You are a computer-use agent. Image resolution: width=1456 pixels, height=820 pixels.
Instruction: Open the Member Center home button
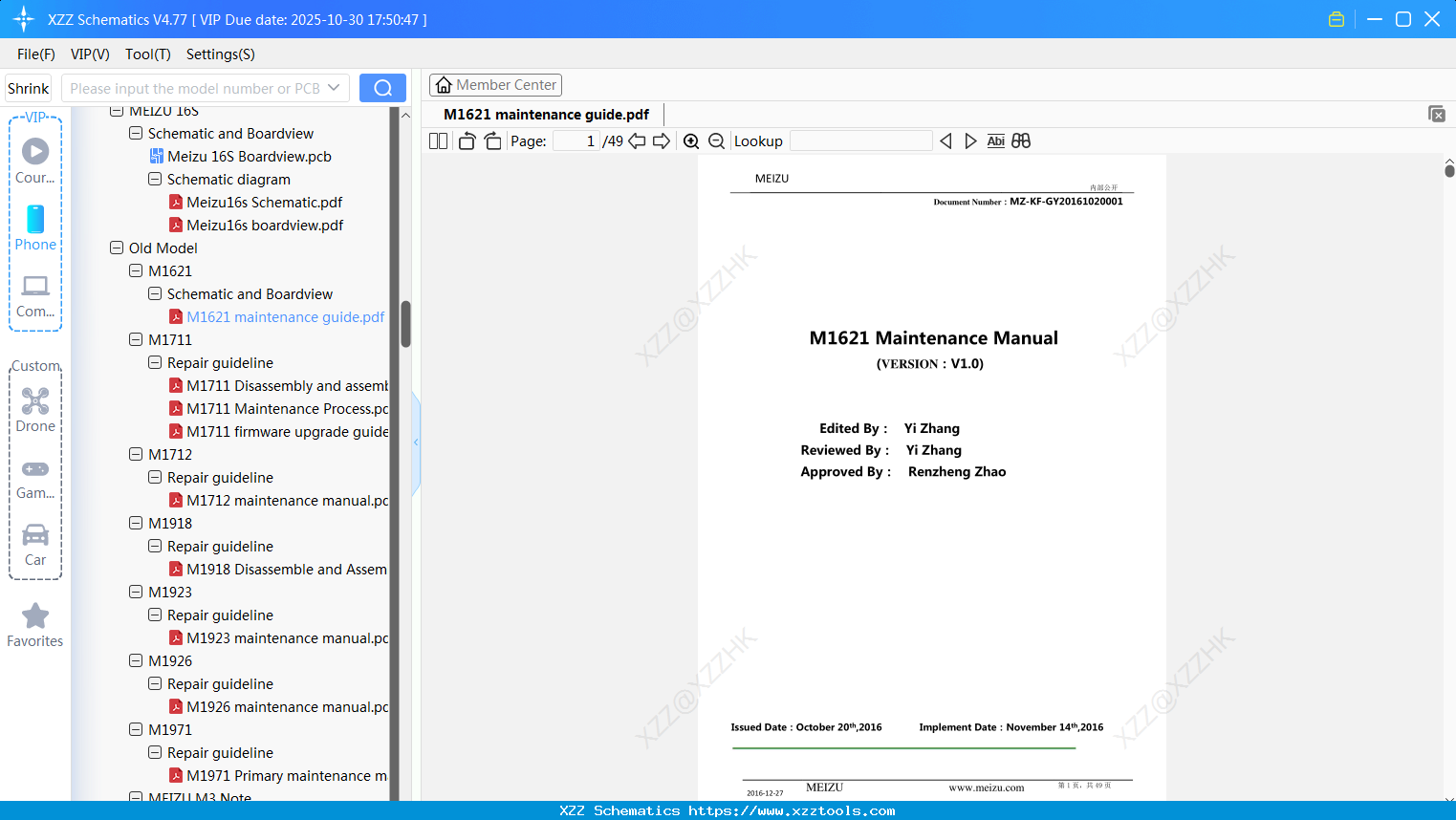(x=495, y=85)
